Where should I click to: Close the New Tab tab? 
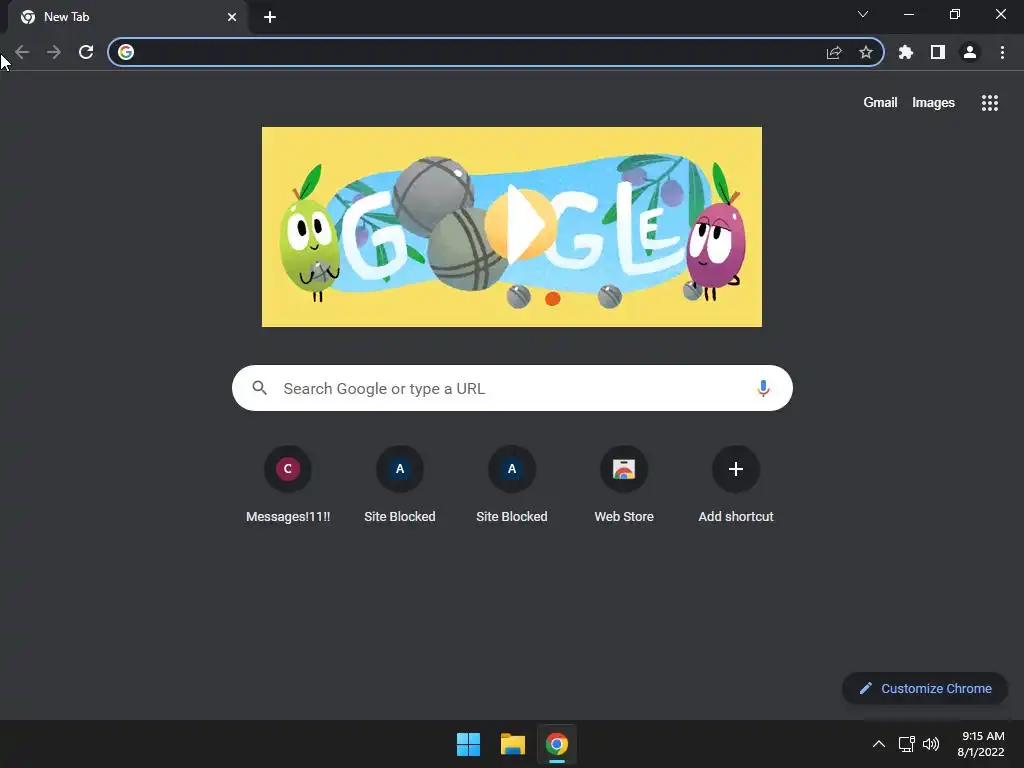pos(232,17)
